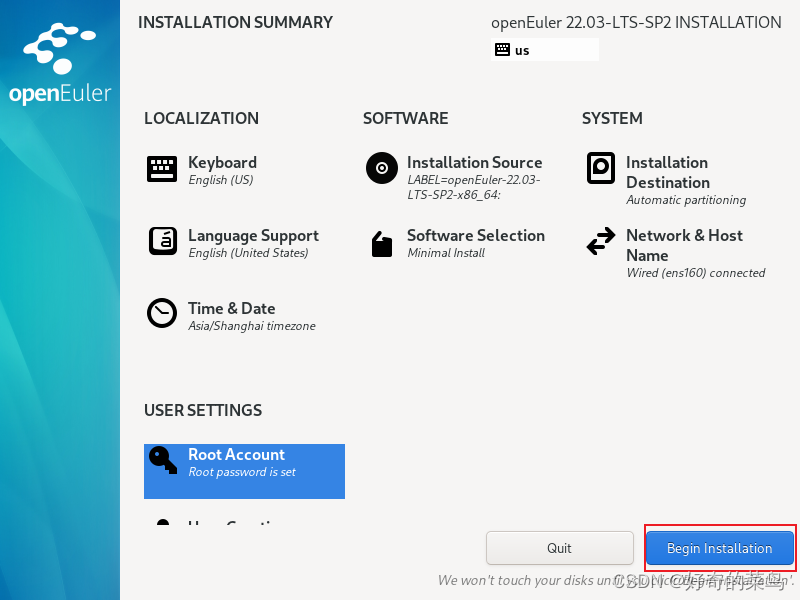This screenshot has height=600, width=800.
Task: Click the USER SETTINGS section heading
Action: 203,410
